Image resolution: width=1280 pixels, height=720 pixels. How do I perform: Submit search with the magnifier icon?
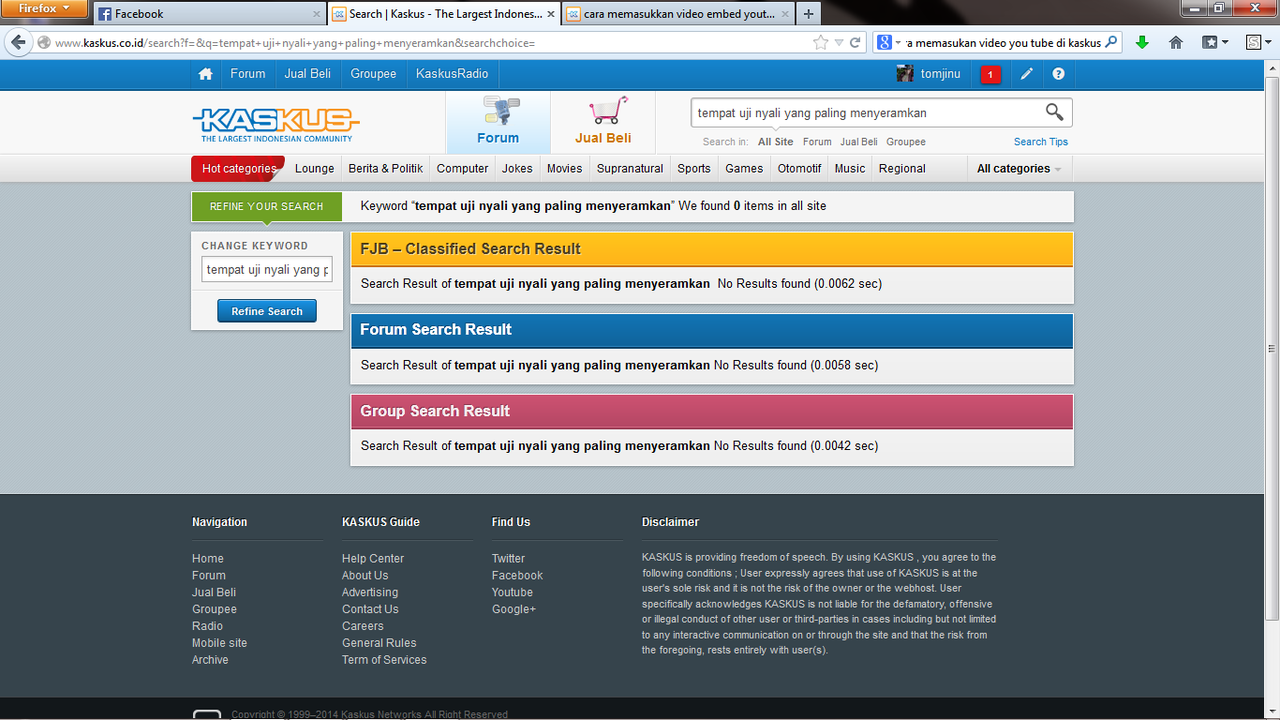coord(1055,112)
